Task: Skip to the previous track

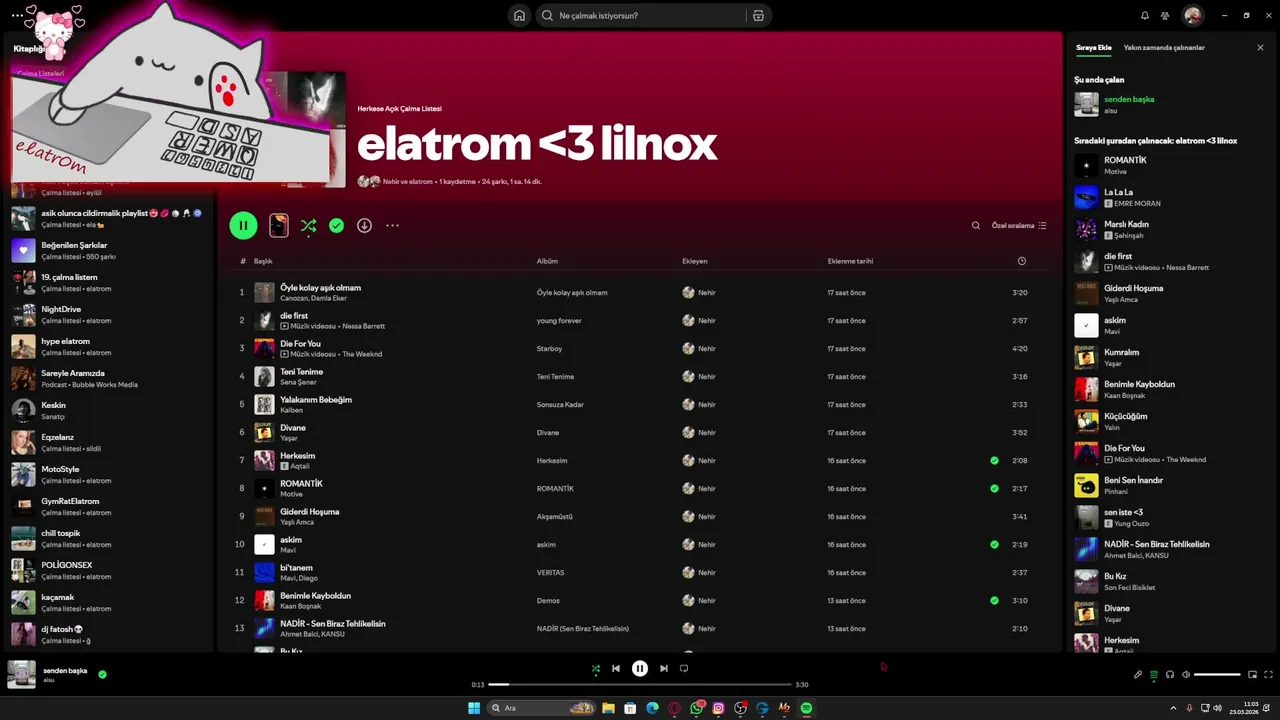Action: point(616,668)
